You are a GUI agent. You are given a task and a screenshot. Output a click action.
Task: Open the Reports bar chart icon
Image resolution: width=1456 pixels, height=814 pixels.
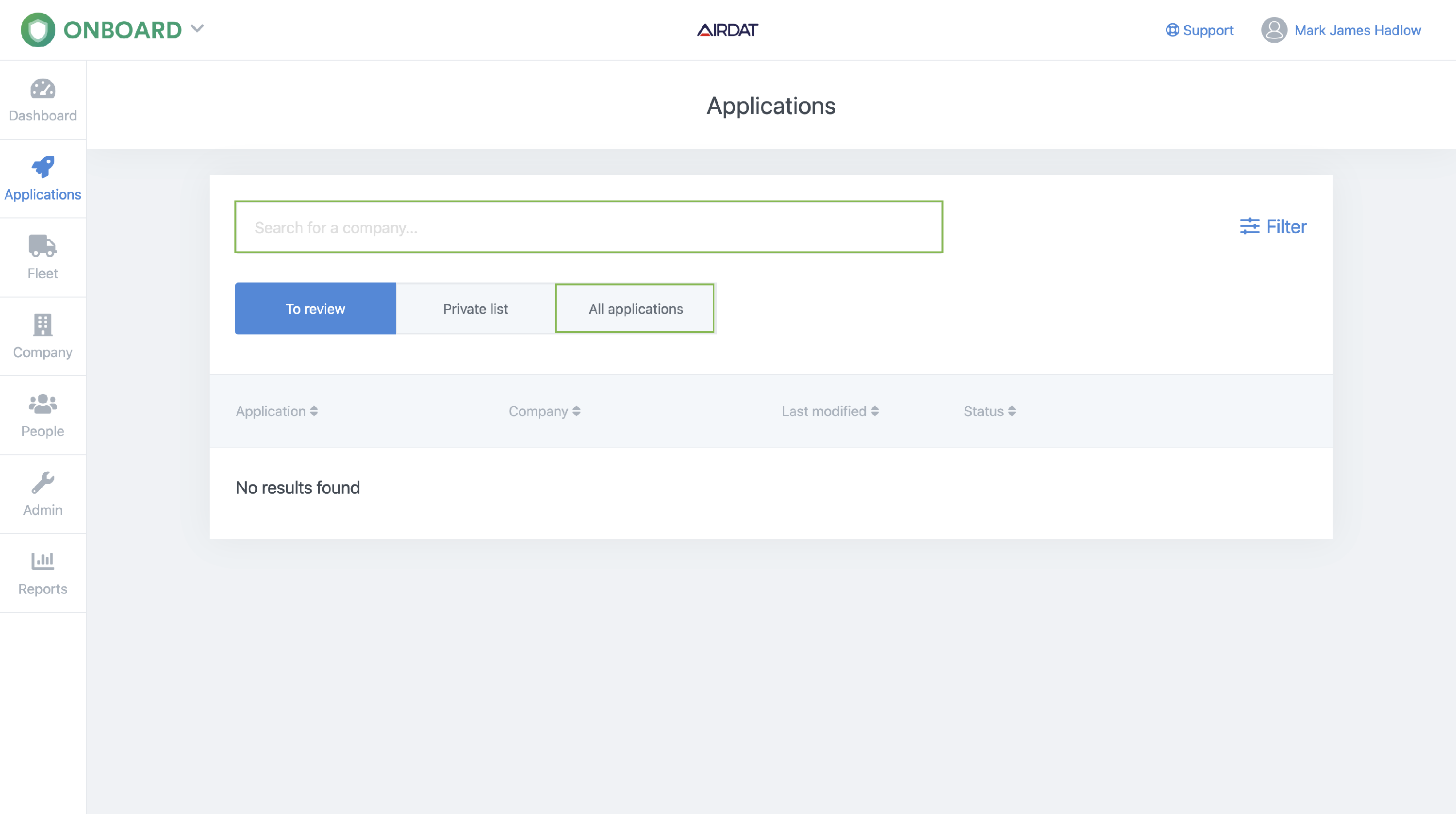[x=42, y=561]
